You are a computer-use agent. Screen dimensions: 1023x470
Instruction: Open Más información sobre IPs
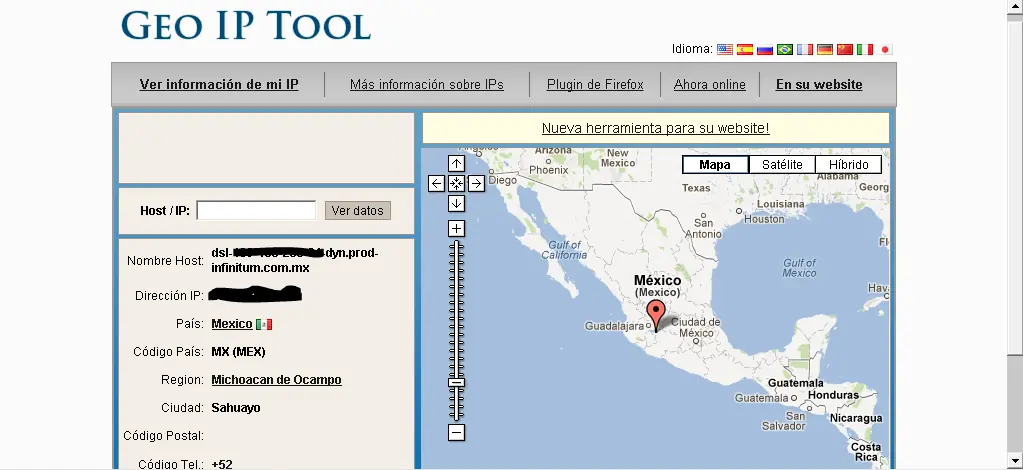coord(427,84)
